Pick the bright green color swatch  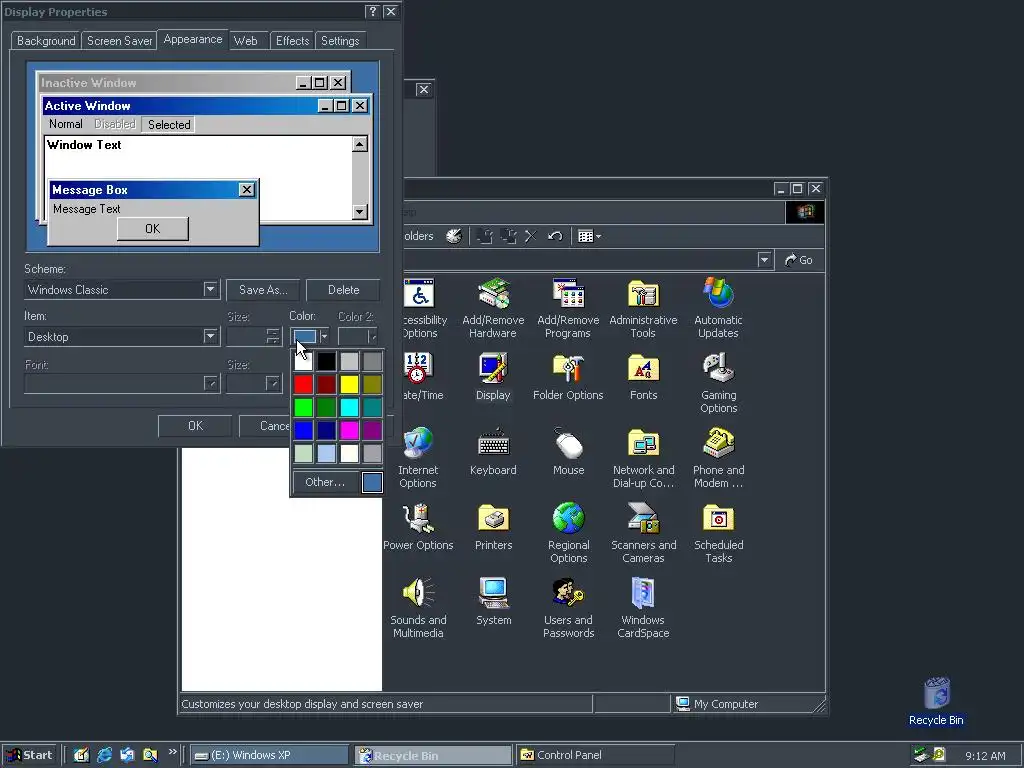point(303,407)
